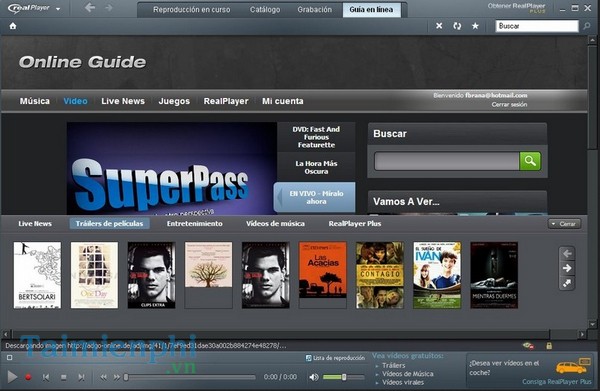Click the status bar blocked-content icon

pyautogui.click(x=528, y=346)
